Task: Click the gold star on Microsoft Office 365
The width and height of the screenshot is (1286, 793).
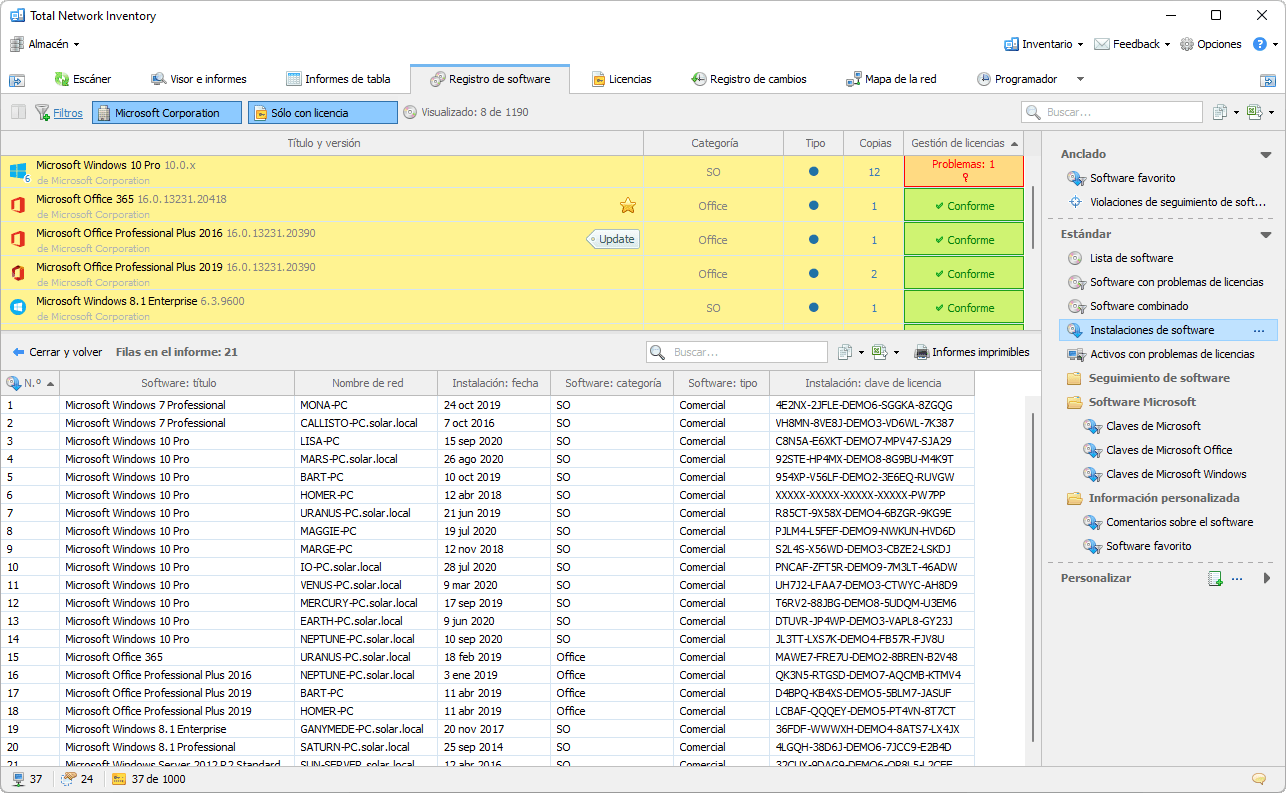Action: pyautogui.click(x=628, y=206)
